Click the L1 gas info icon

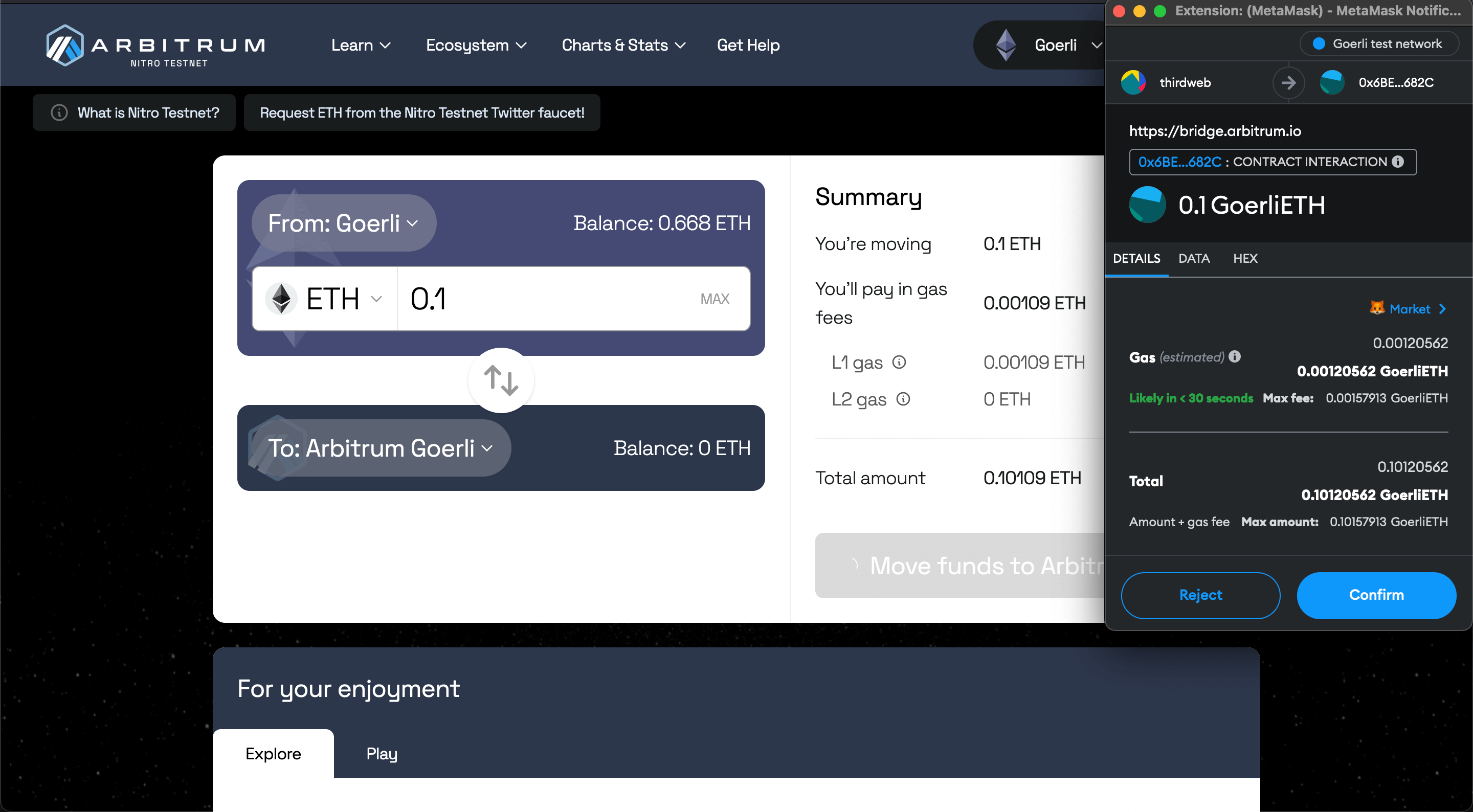point(899,362)
